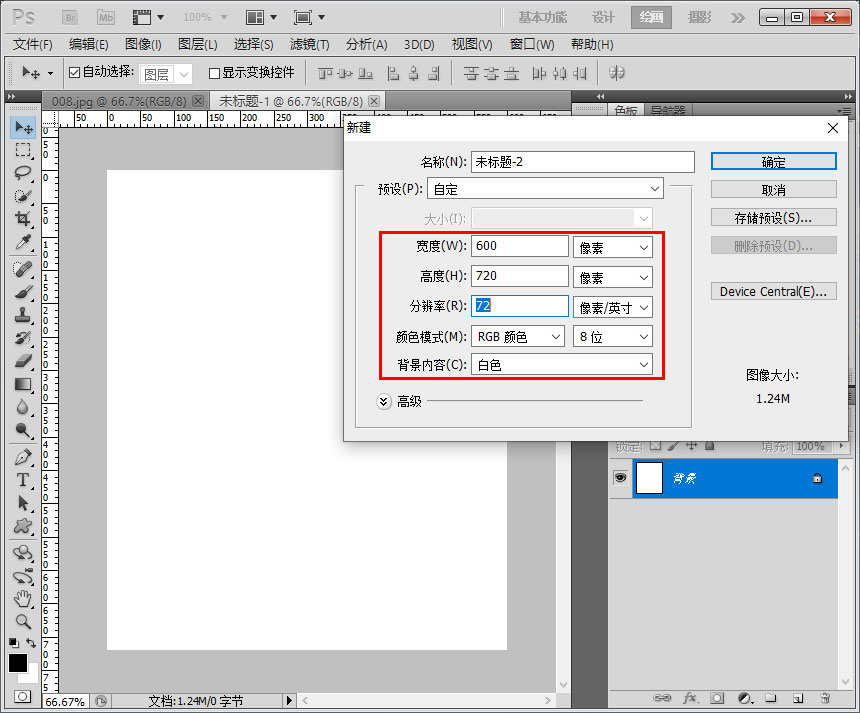Open the resolution unit 像素/英寸 dropdown
Image resolution: width=860 pixels, height=713 pixels.
coord(613,307)
